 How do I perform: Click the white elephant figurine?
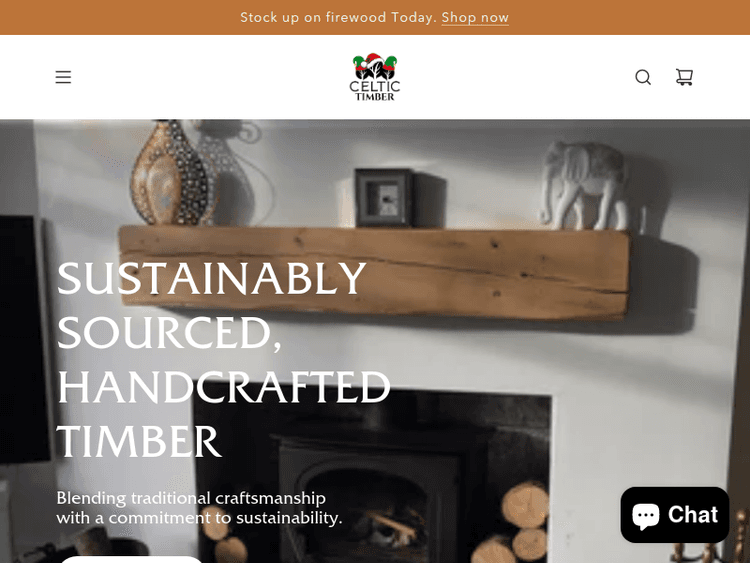pos(586,186)
